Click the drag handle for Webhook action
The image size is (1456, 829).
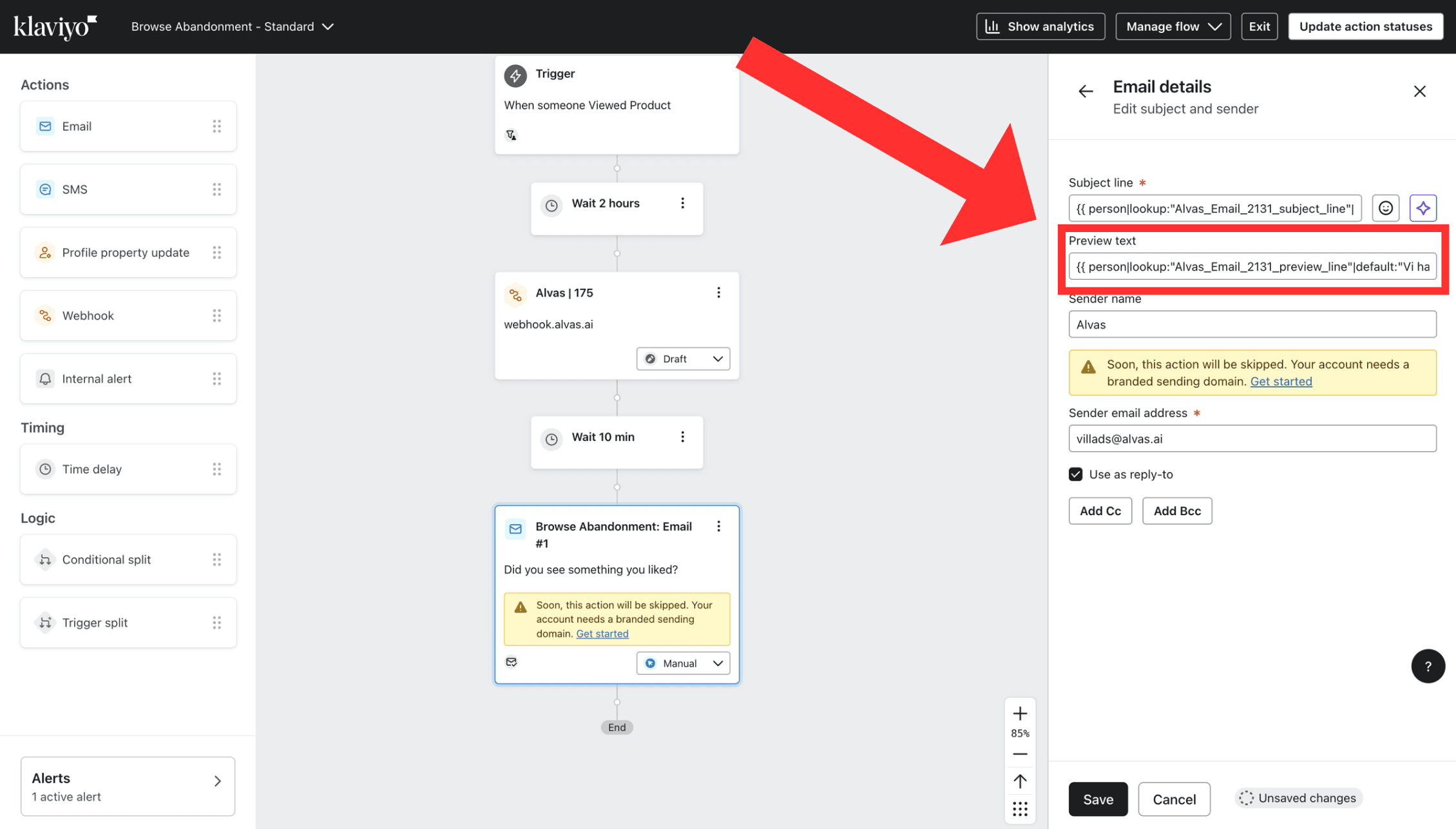click(x=216, y=316)
